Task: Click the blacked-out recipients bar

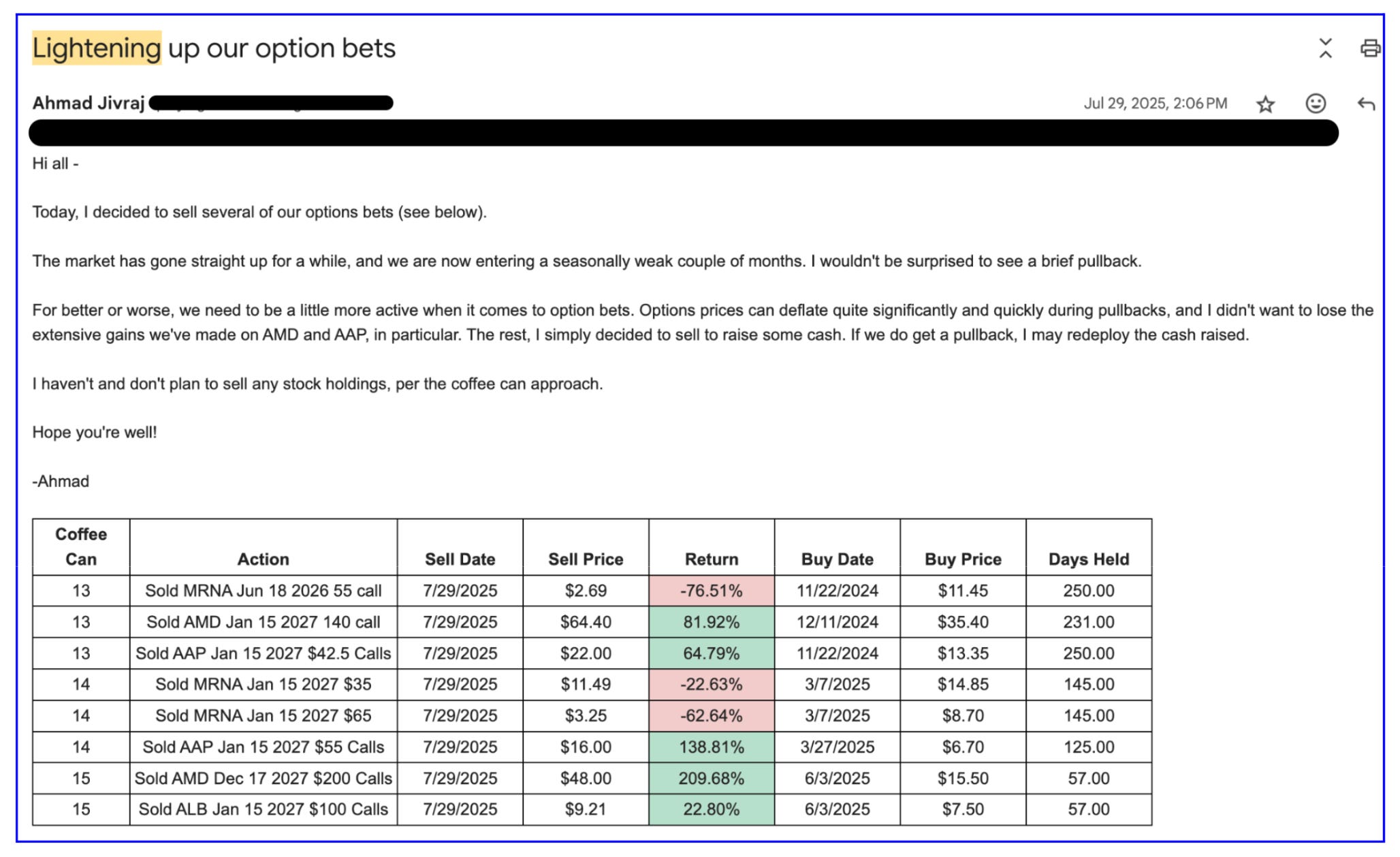Action: 683,133
